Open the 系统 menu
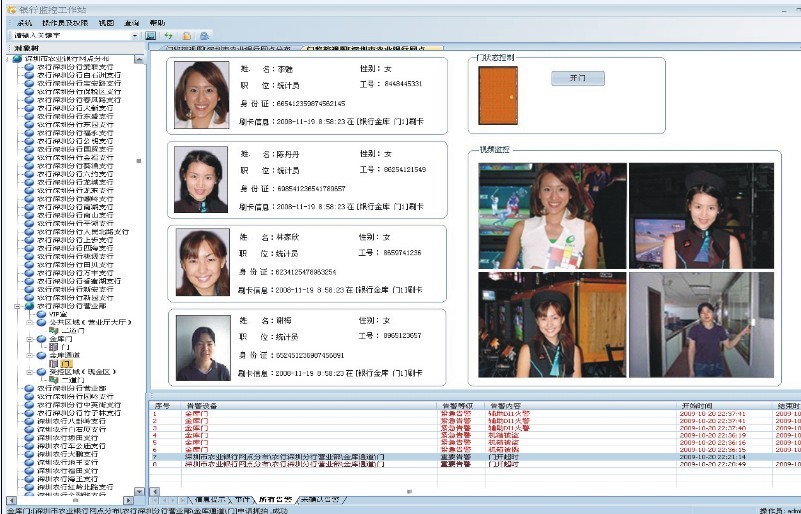This screenshot has height=514, width=801. (24, 22)
